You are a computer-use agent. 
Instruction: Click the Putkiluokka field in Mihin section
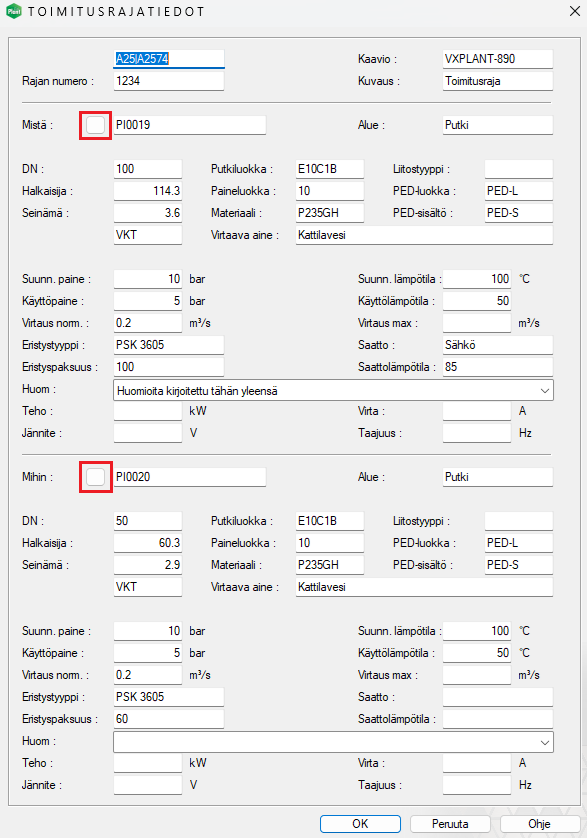point(330,521)
